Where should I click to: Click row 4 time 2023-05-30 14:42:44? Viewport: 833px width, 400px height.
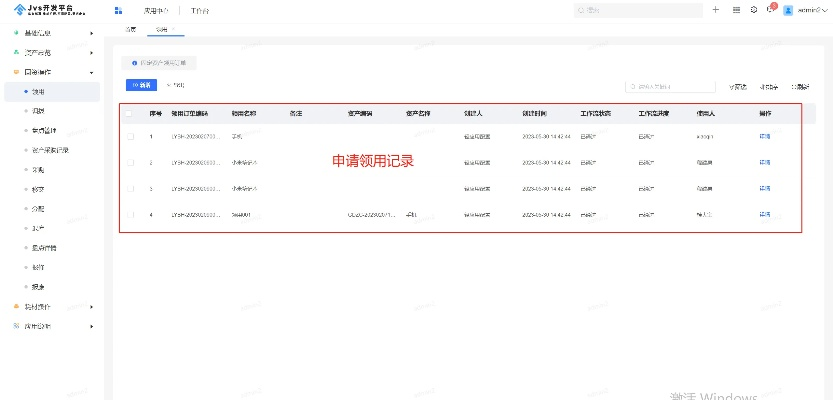pyautogui.click(x=546, y=215)
